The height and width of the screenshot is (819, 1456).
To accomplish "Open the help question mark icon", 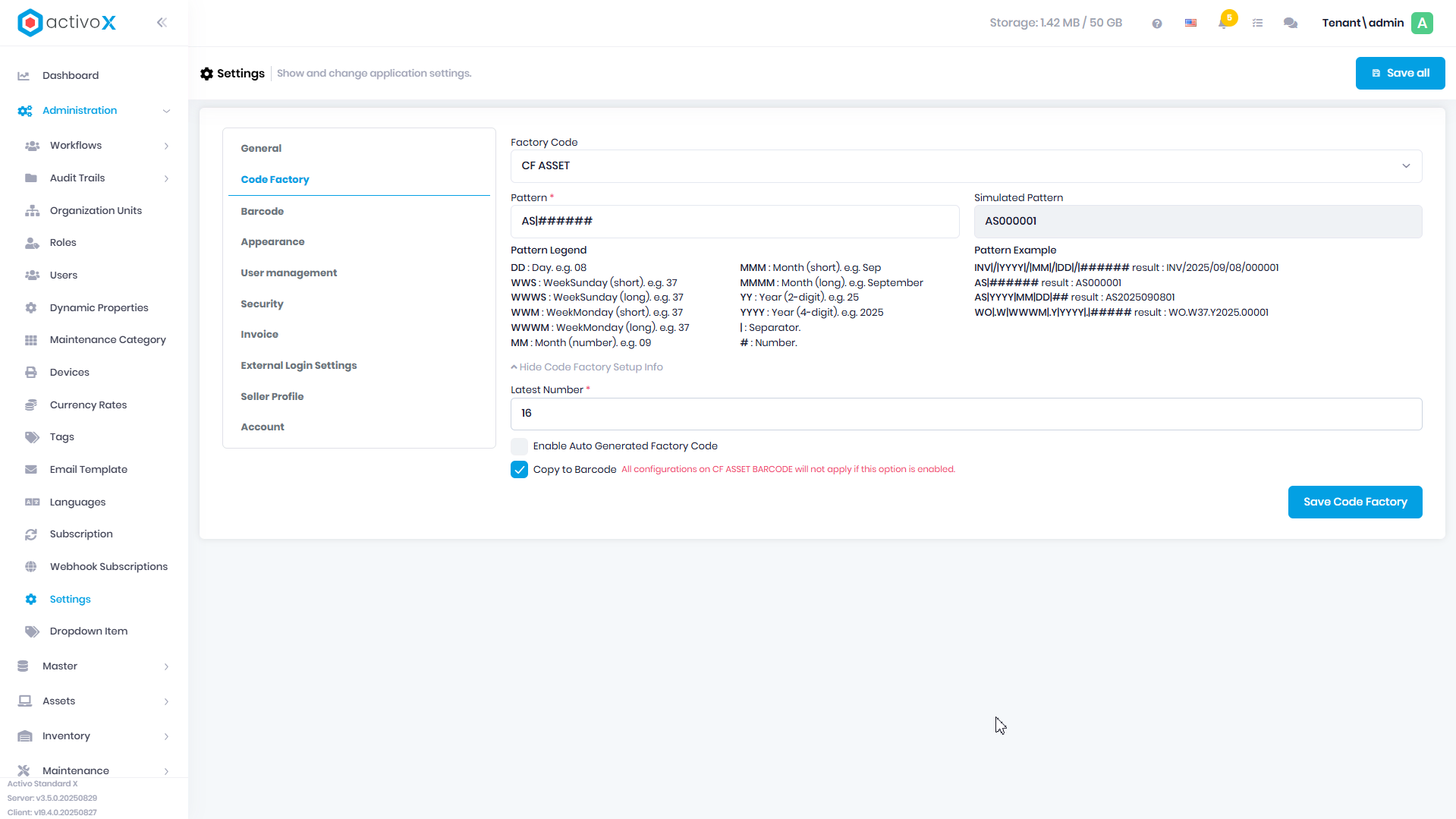I will (x=1156, y=24).
